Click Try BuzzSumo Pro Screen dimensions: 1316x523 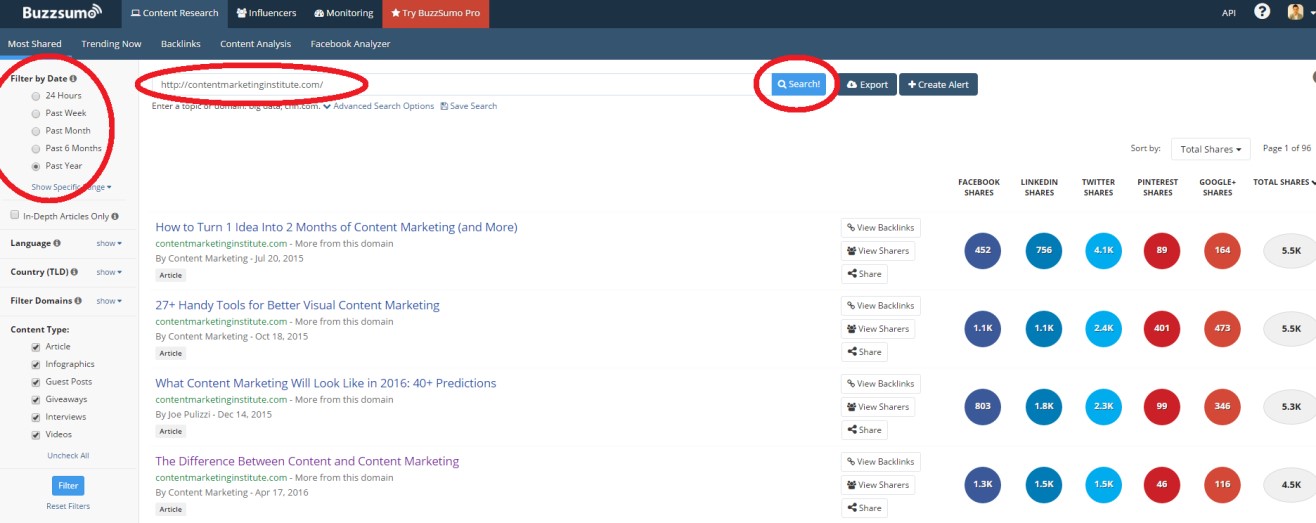pos(434,13)
